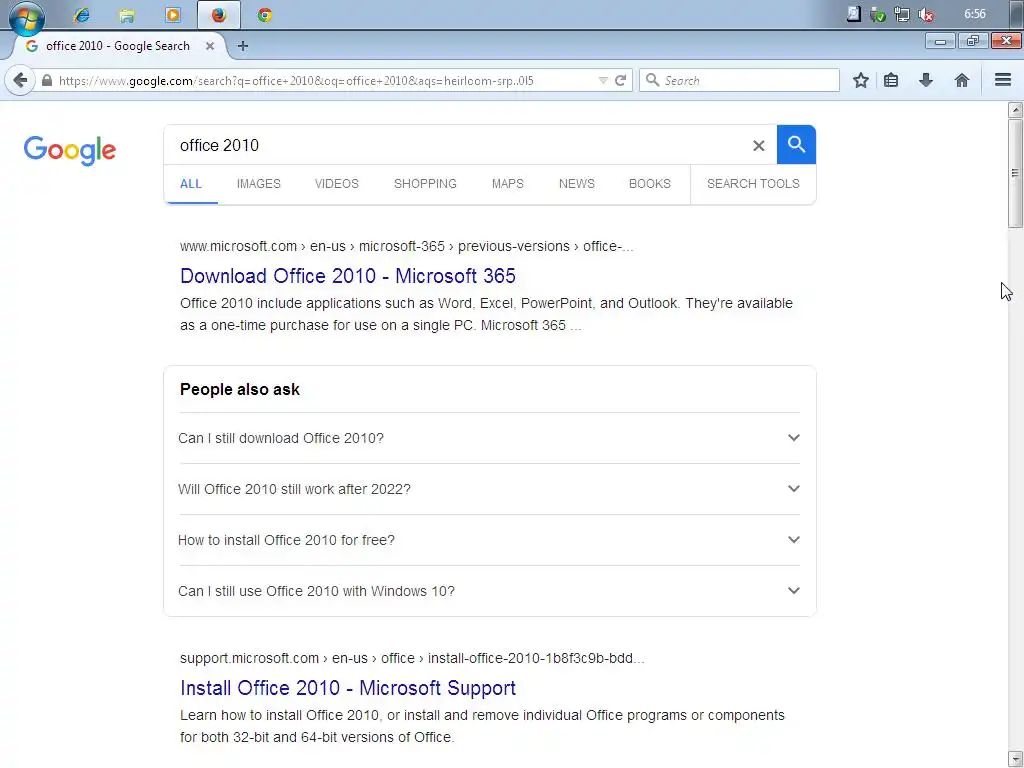Viewport: 1024px width, 768px height.
Task: Click the taskbar clock showing 6:56
Action: 974,14
